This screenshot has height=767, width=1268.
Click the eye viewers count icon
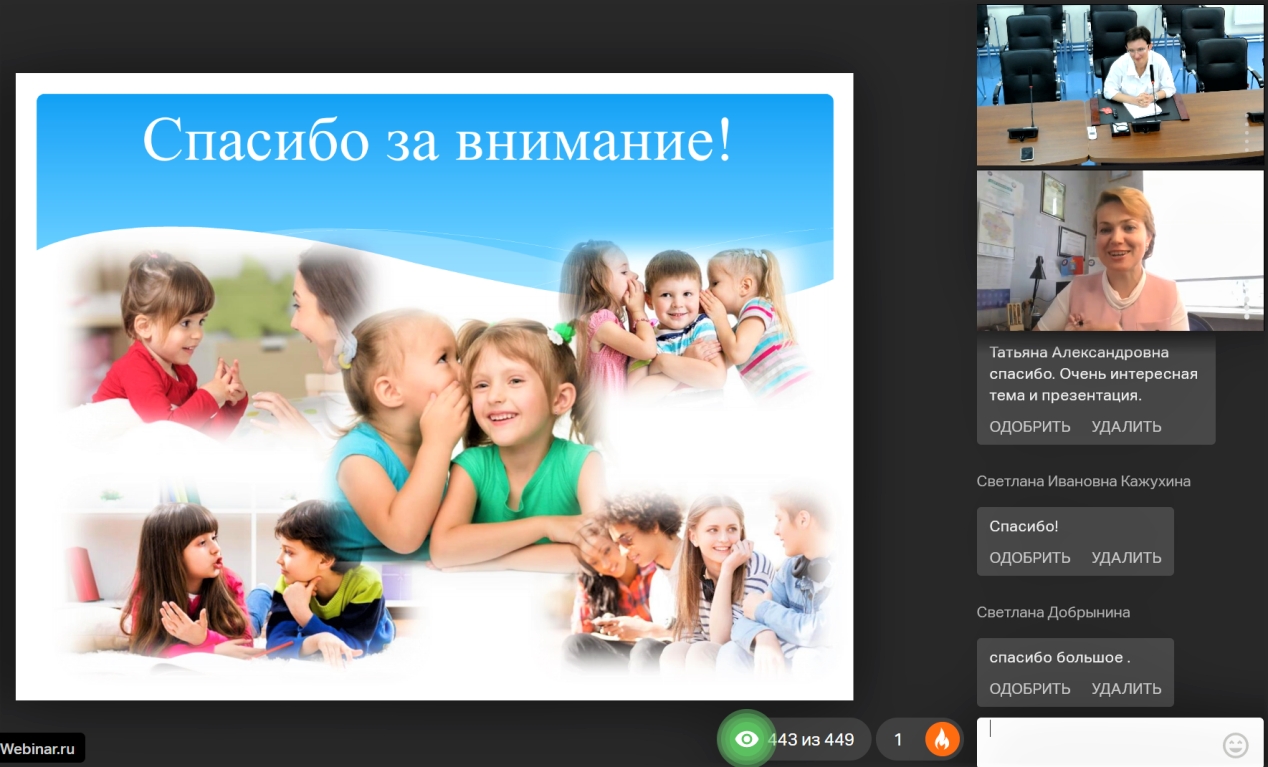click(x=746, y=740)
